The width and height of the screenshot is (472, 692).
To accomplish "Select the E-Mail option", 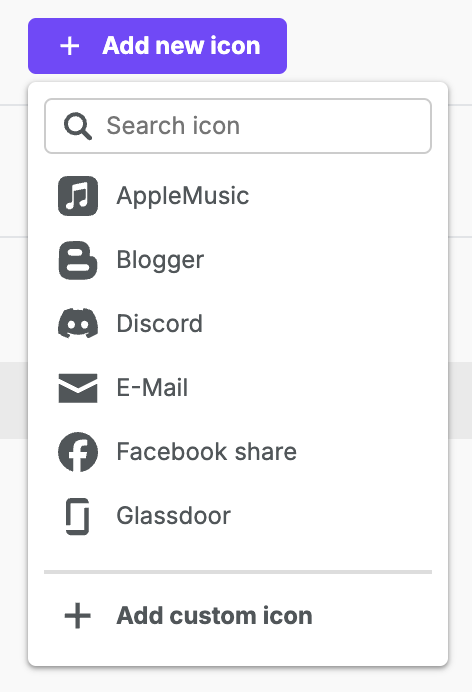I will pos(238,388).
